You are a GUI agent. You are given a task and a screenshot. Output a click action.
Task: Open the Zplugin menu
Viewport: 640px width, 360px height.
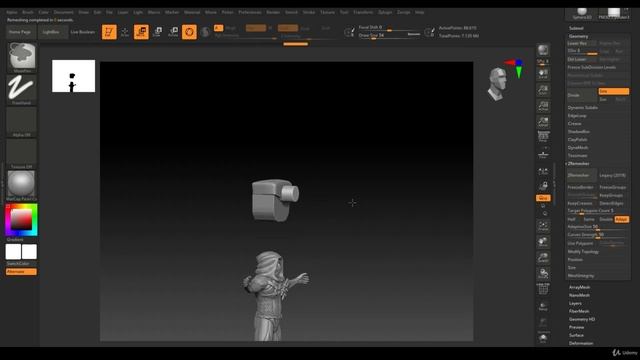385,12
